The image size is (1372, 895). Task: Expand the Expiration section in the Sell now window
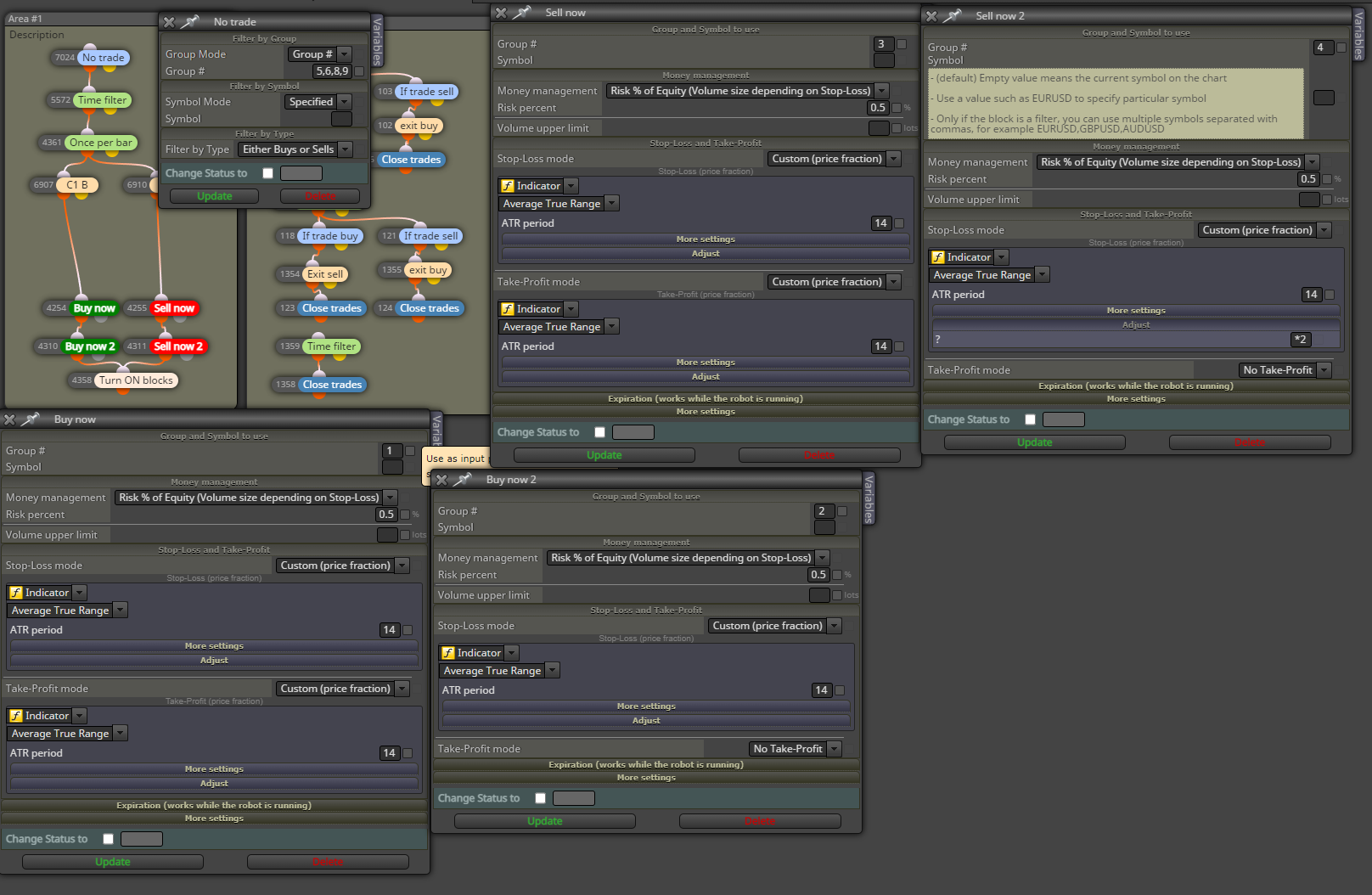point(705,399)
